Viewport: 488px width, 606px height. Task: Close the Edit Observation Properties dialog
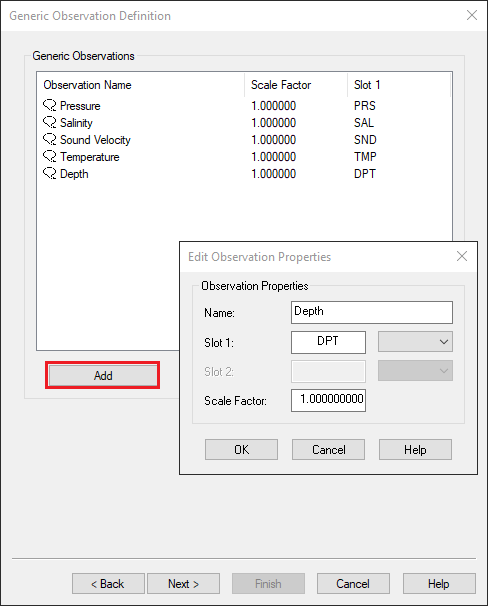462,256
